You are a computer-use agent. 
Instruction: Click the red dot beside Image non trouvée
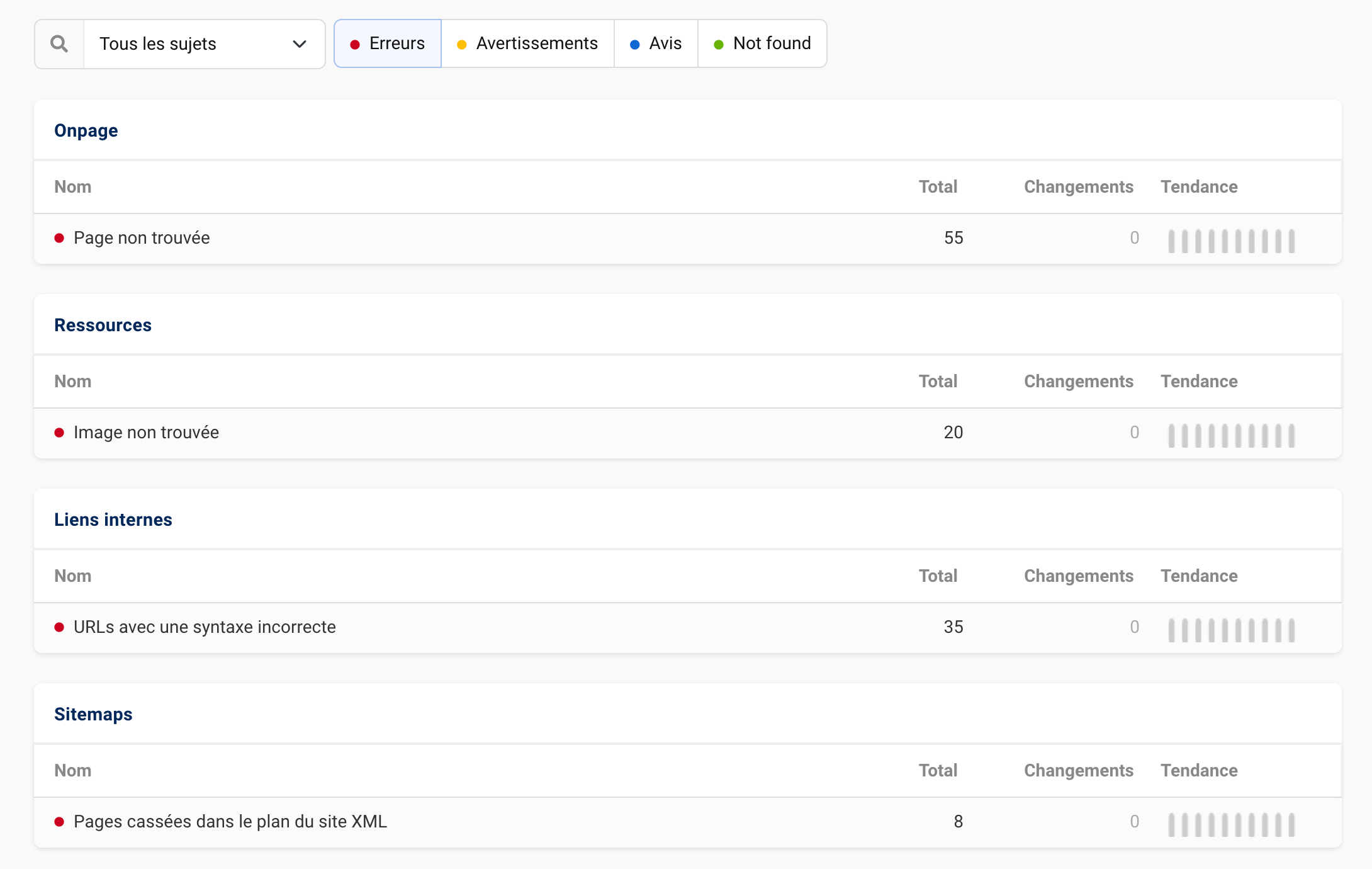59,433
